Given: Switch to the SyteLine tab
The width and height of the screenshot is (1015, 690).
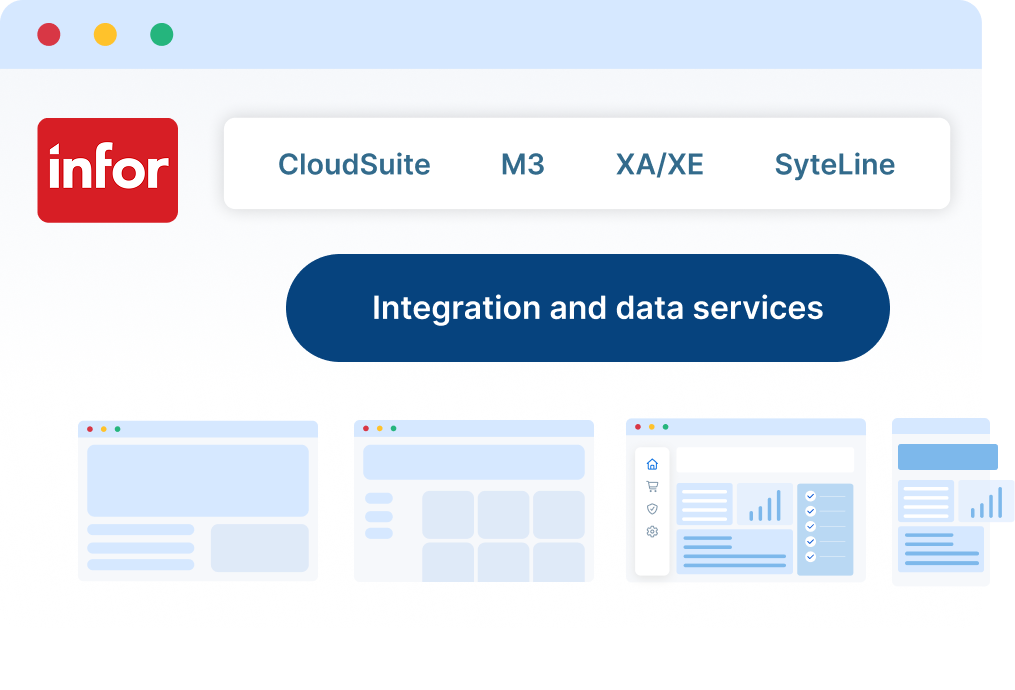Looking at the screenshot, I should pos(834,164).
